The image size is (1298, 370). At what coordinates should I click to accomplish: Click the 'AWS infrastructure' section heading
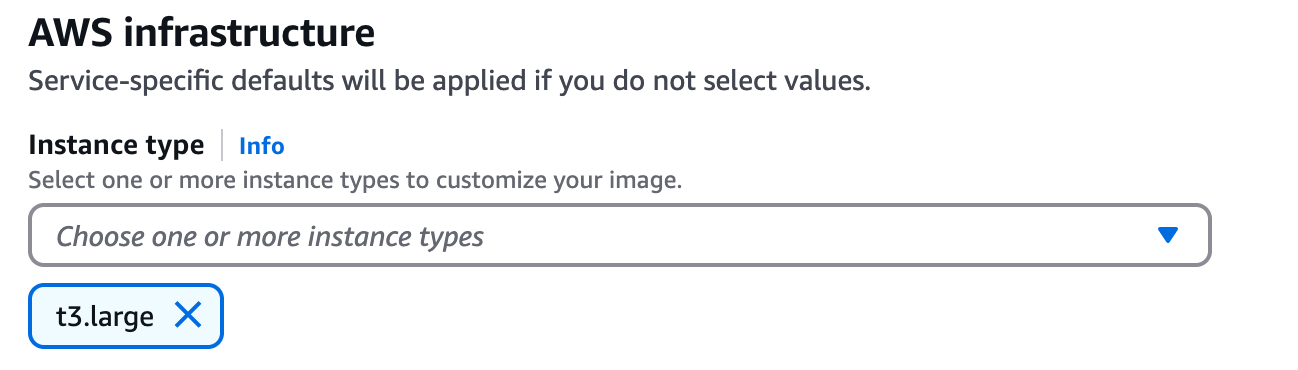(x=202, y=34)
